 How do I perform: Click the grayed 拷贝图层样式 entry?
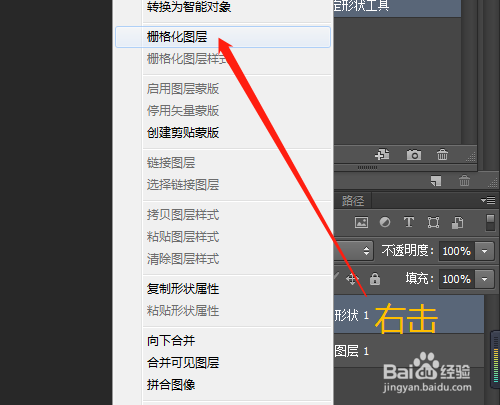pyautogui.click(x=183, y=215)
